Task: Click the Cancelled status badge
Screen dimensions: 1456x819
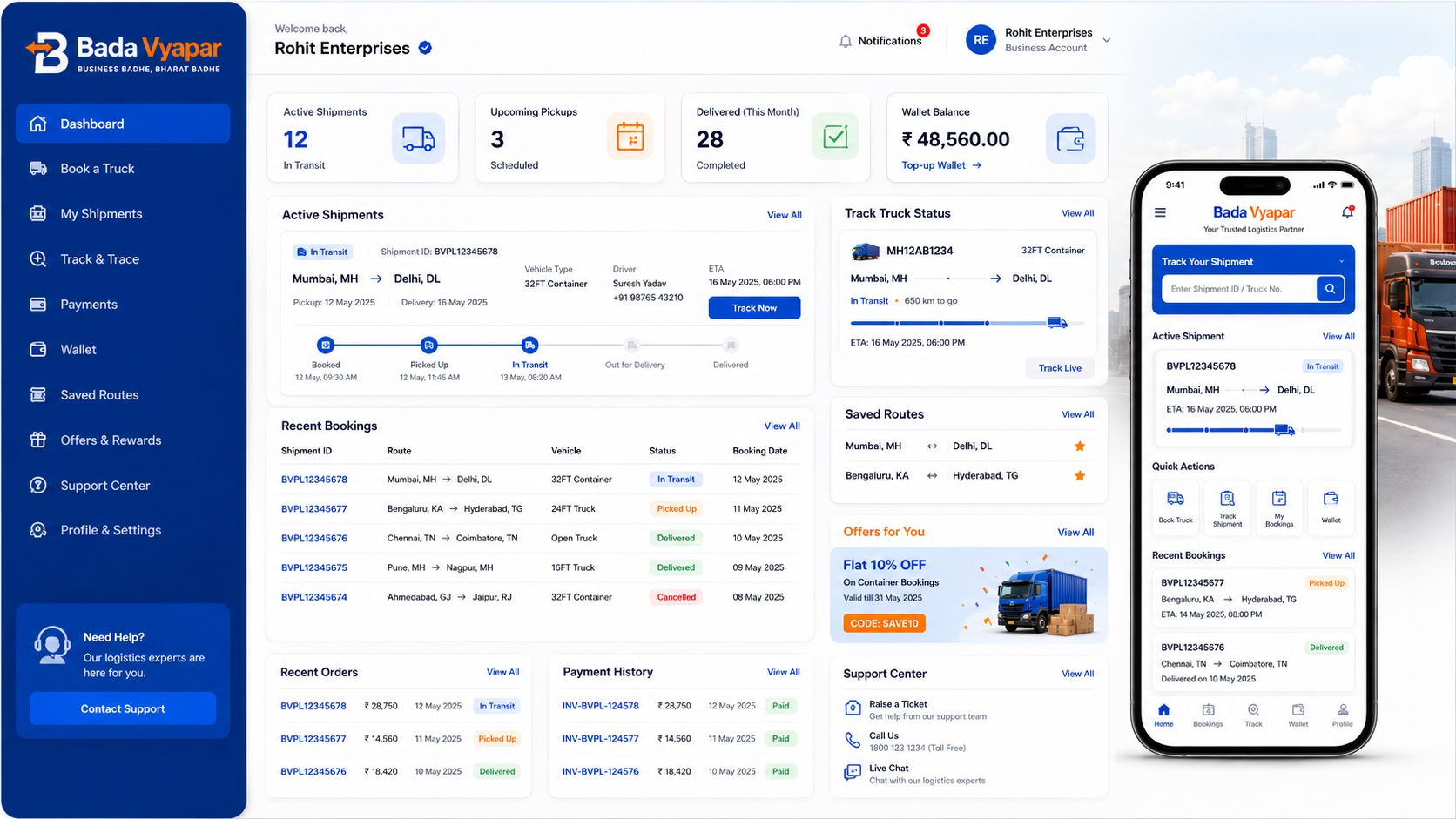Action: [677, 597]
